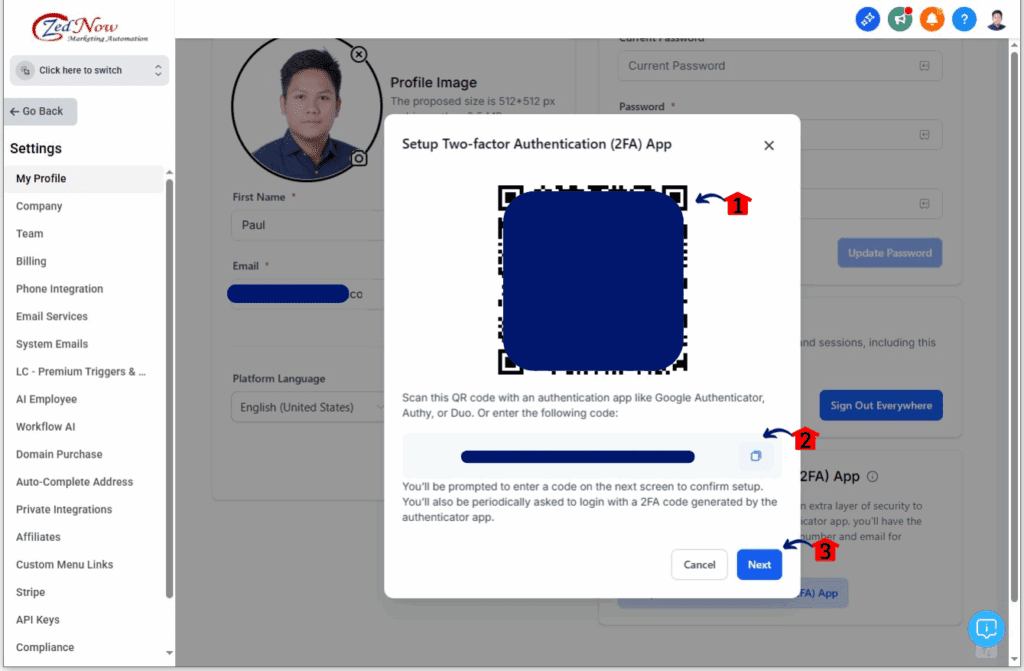Open Phone Integration settings
1024x671 pixels.
(59, 288)
